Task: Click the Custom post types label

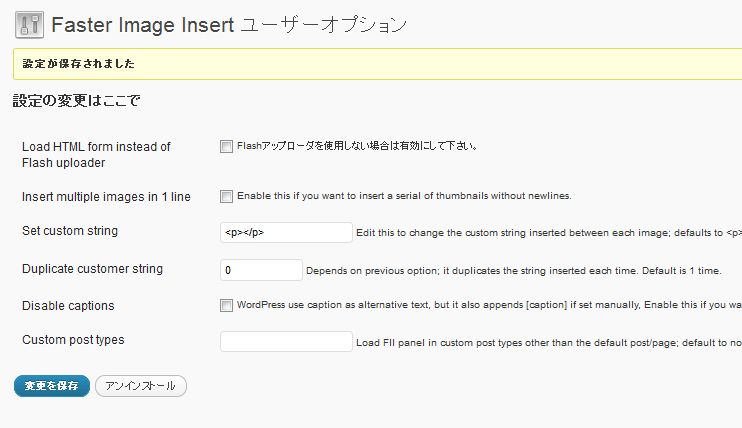Action: (x=73, y=340)
